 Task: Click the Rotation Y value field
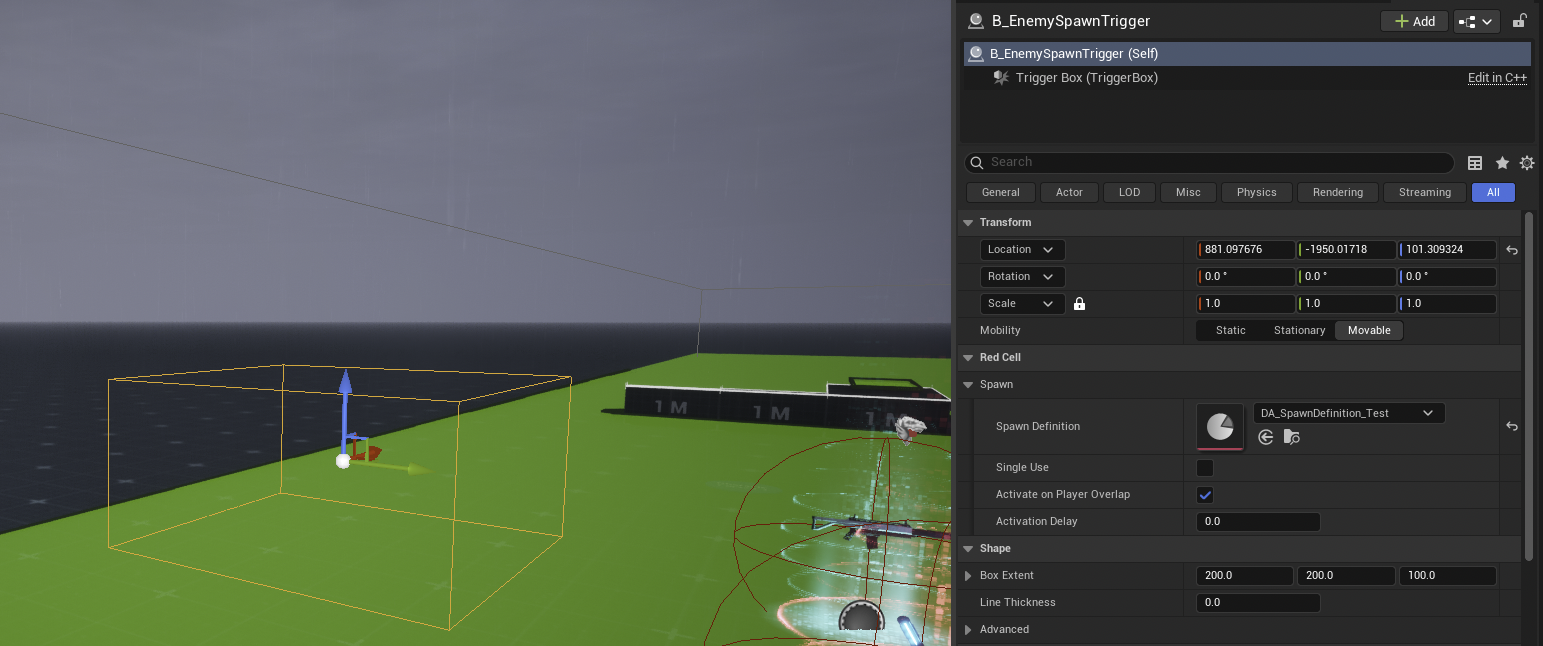click(x=1346, y=276)
